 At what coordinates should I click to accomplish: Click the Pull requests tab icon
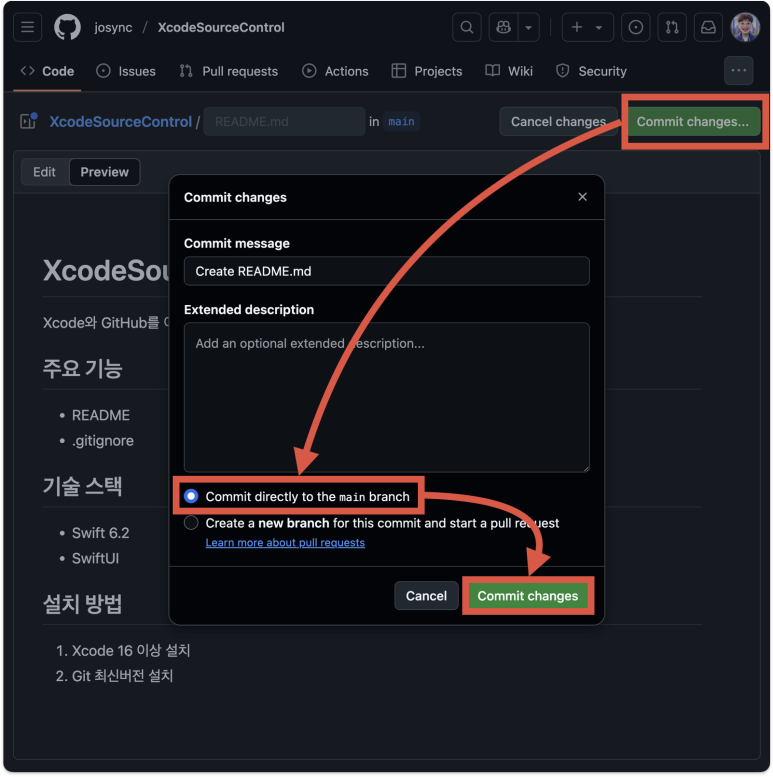pos(186,71)
